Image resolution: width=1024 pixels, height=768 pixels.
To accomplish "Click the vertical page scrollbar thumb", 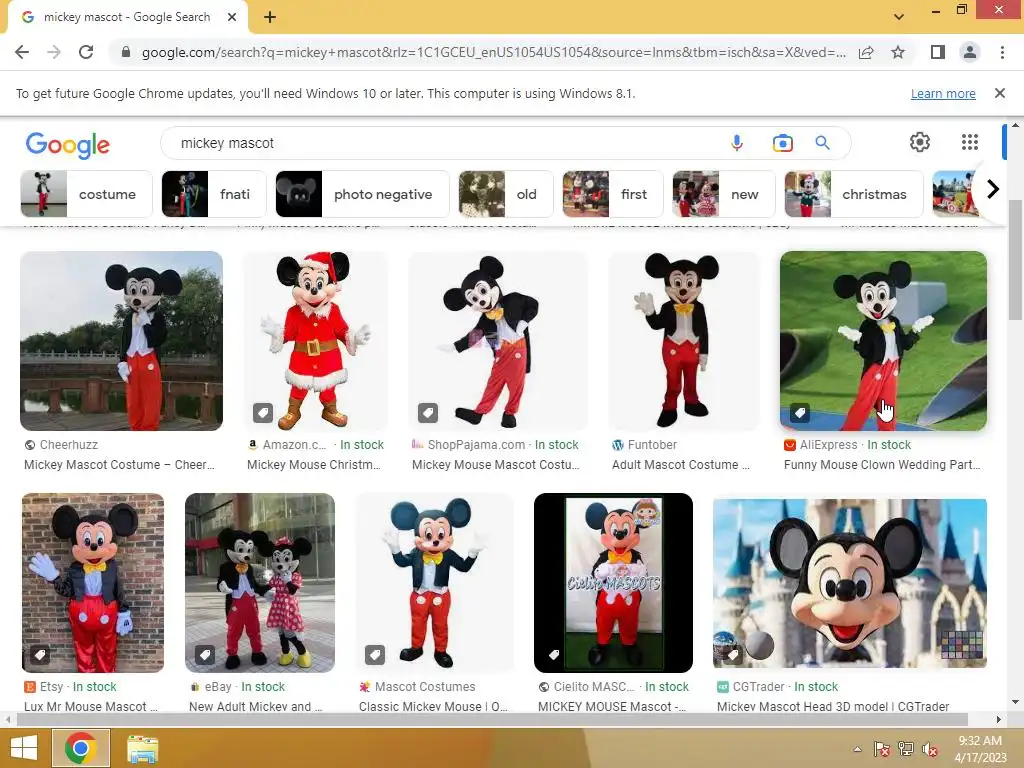I will tap(1015, 259).
